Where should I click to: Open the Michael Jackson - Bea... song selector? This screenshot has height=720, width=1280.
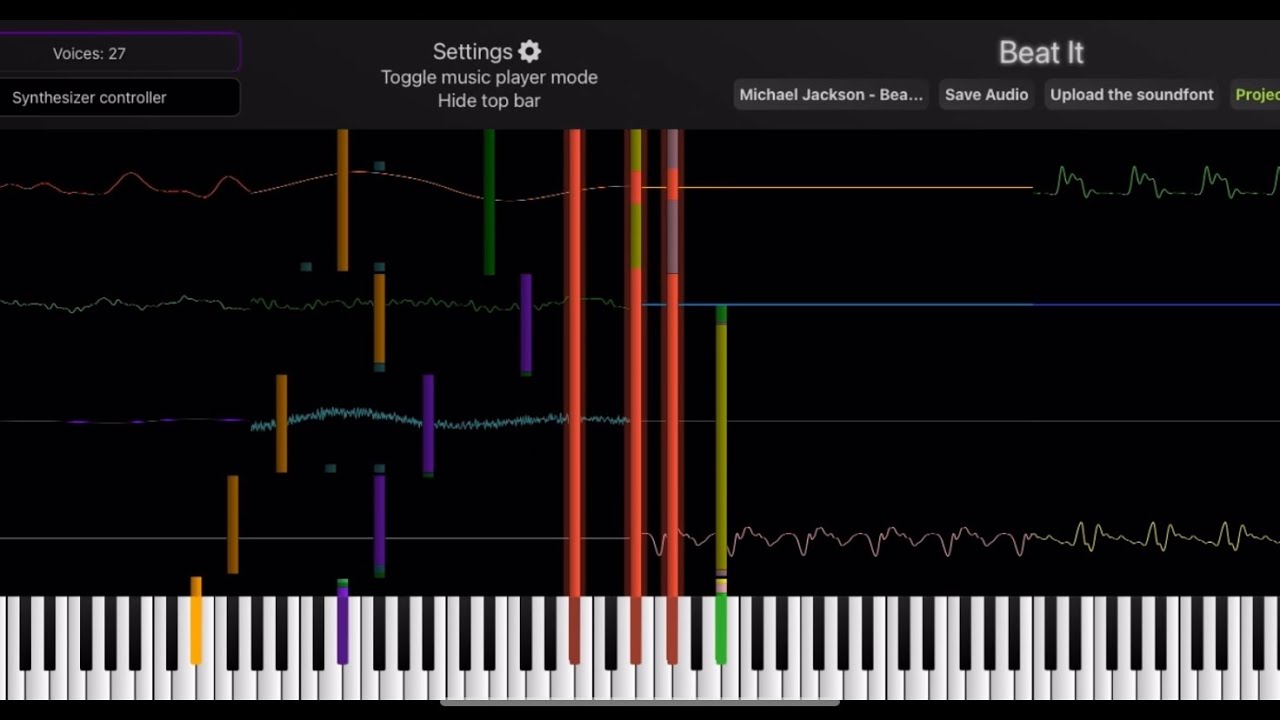pyautogui.click(x=831, y=94)
